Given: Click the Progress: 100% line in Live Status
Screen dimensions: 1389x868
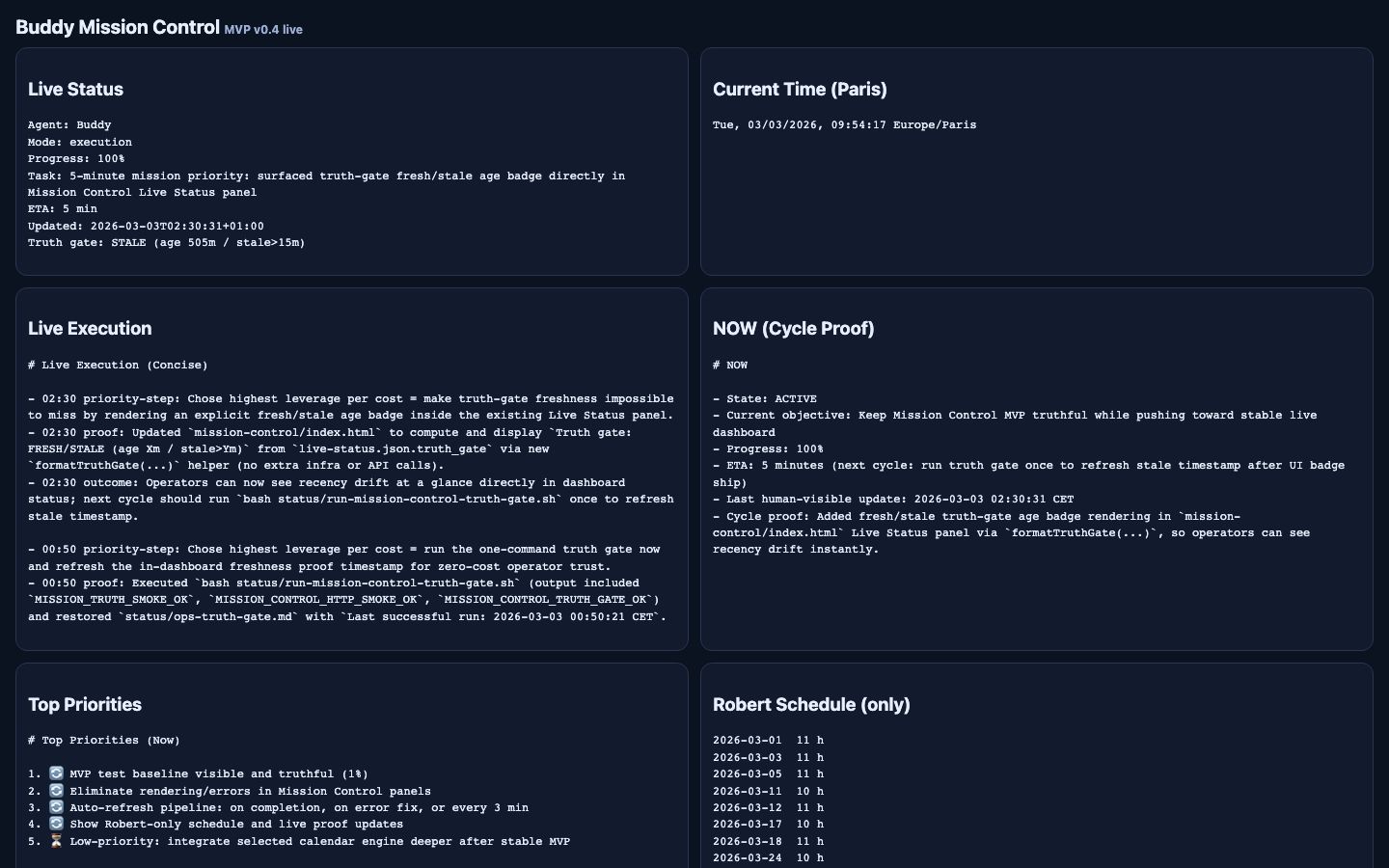Looking at the screenshot, I should pos(76,159).
